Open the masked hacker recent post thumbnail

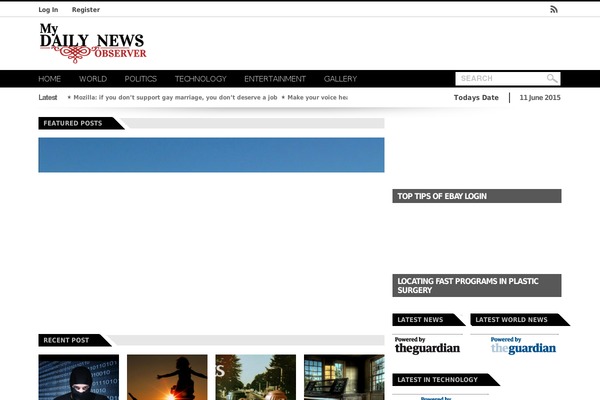click(x=78, y=377)
